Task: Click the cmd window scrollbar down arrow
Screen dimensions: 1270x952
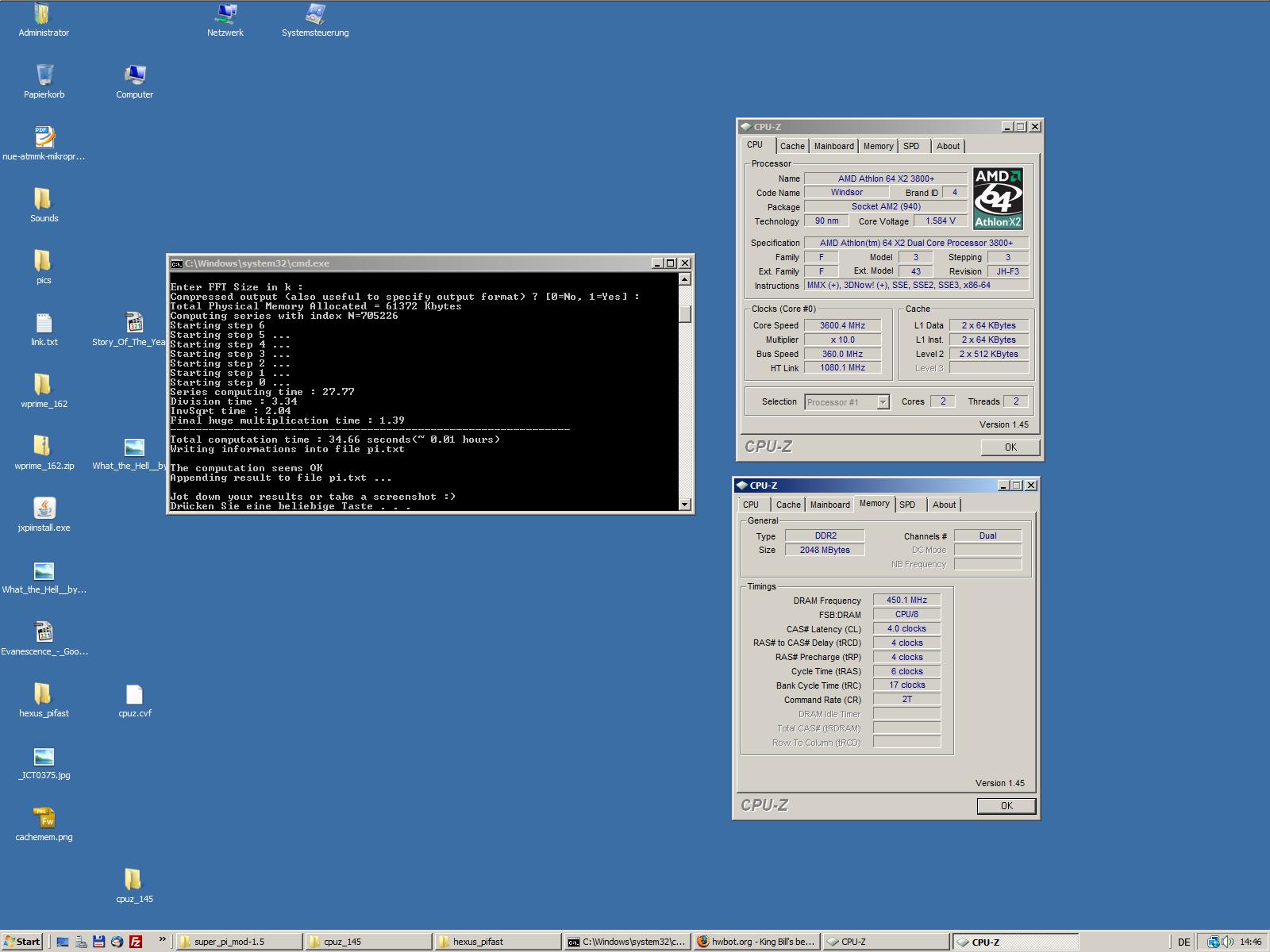Action: coord(685,505)
